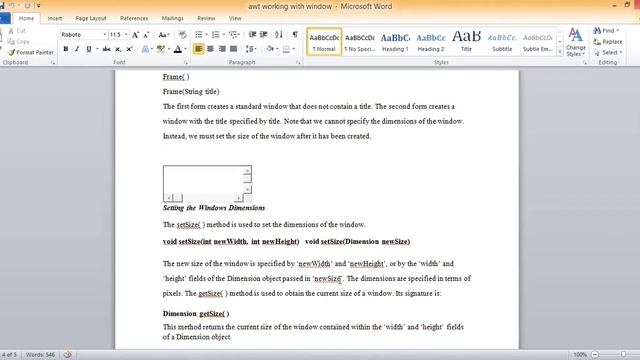
Task: Click the Numbering list icon
Action: [x=216, y=35]
